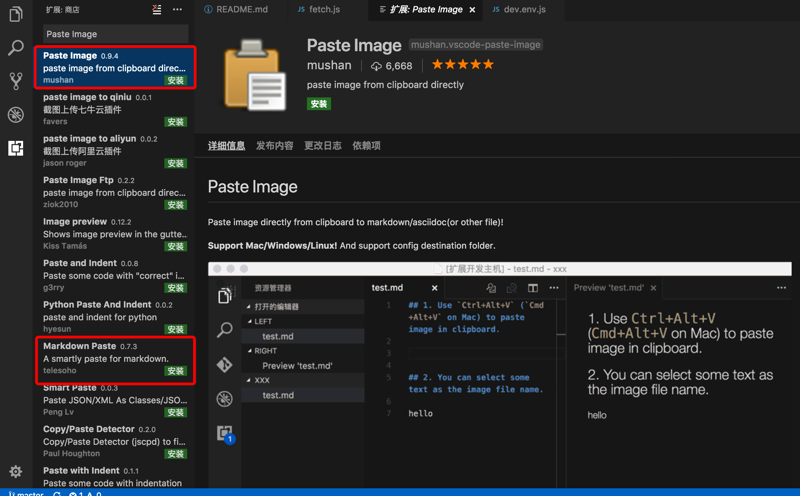Switch to README.md tab
This screenshot has height=496, width=800.
[236, 9]
